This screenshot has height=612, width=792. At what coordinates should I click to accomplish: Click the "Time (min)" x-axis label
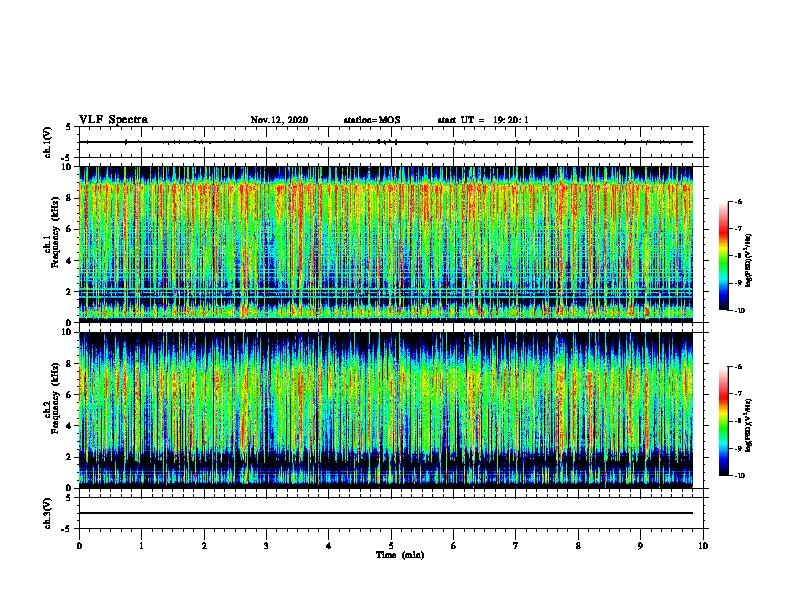pos(400,555)
